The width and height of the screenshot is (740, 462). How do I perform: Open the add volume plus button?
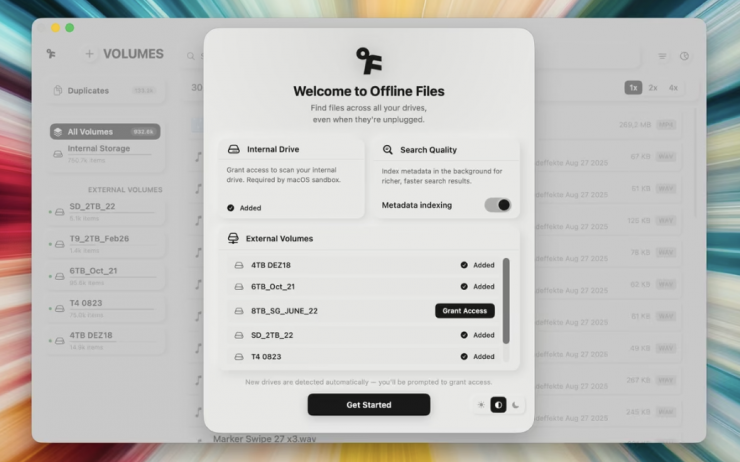point(89,54)
